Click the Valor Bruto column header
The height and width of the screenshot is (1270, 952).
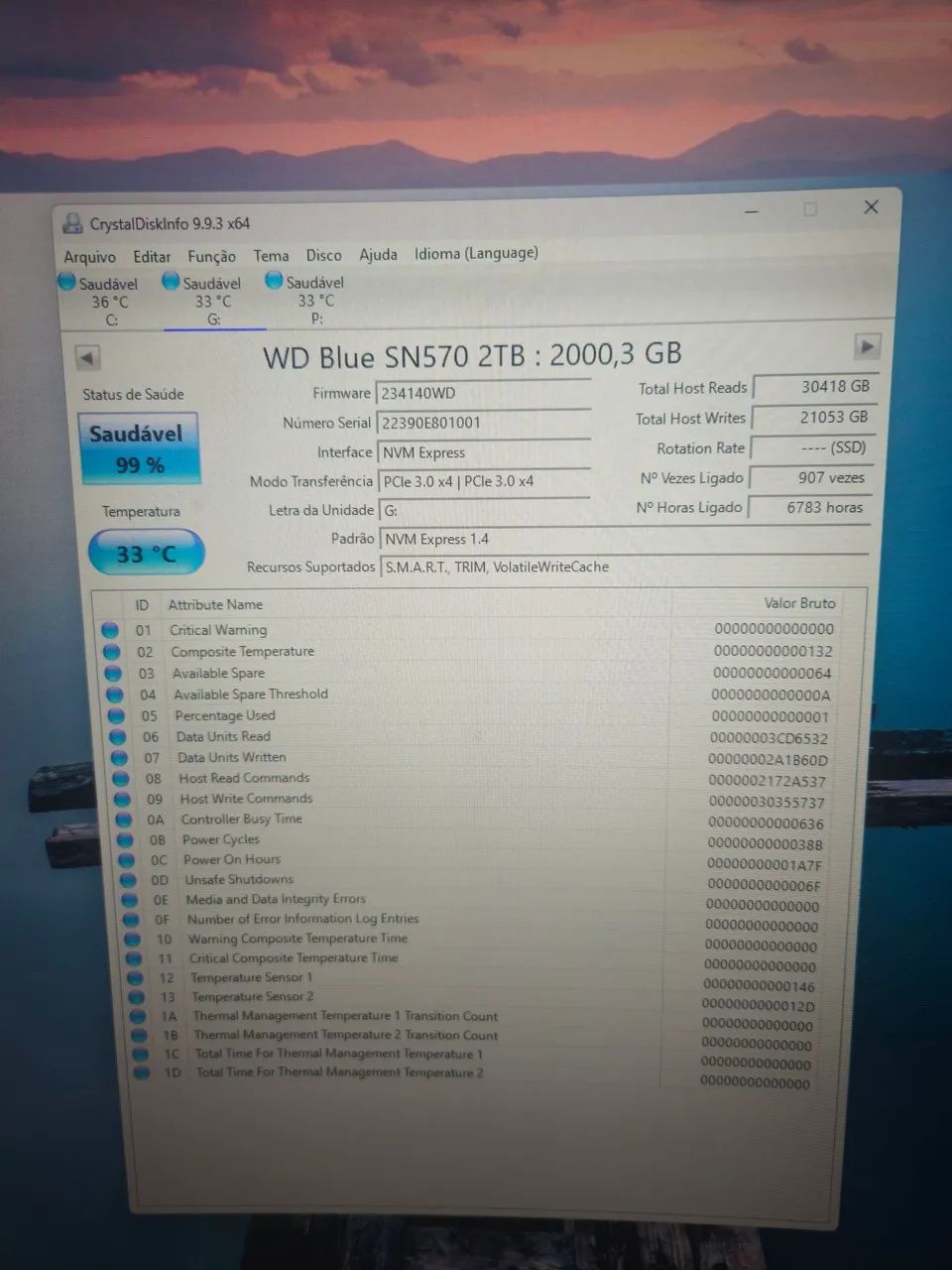click(799, 603)
